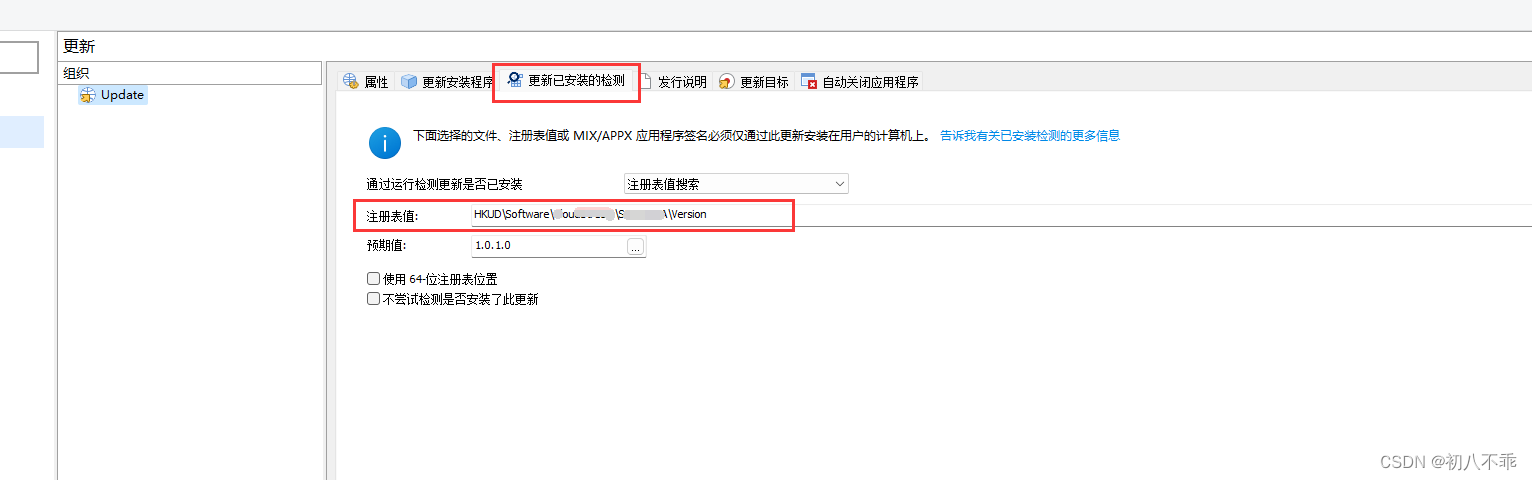Viewport: 1532px width, 480px height.
Task: Click the 预期值 field showing 1.0.1.0
Action: (548, 245)
